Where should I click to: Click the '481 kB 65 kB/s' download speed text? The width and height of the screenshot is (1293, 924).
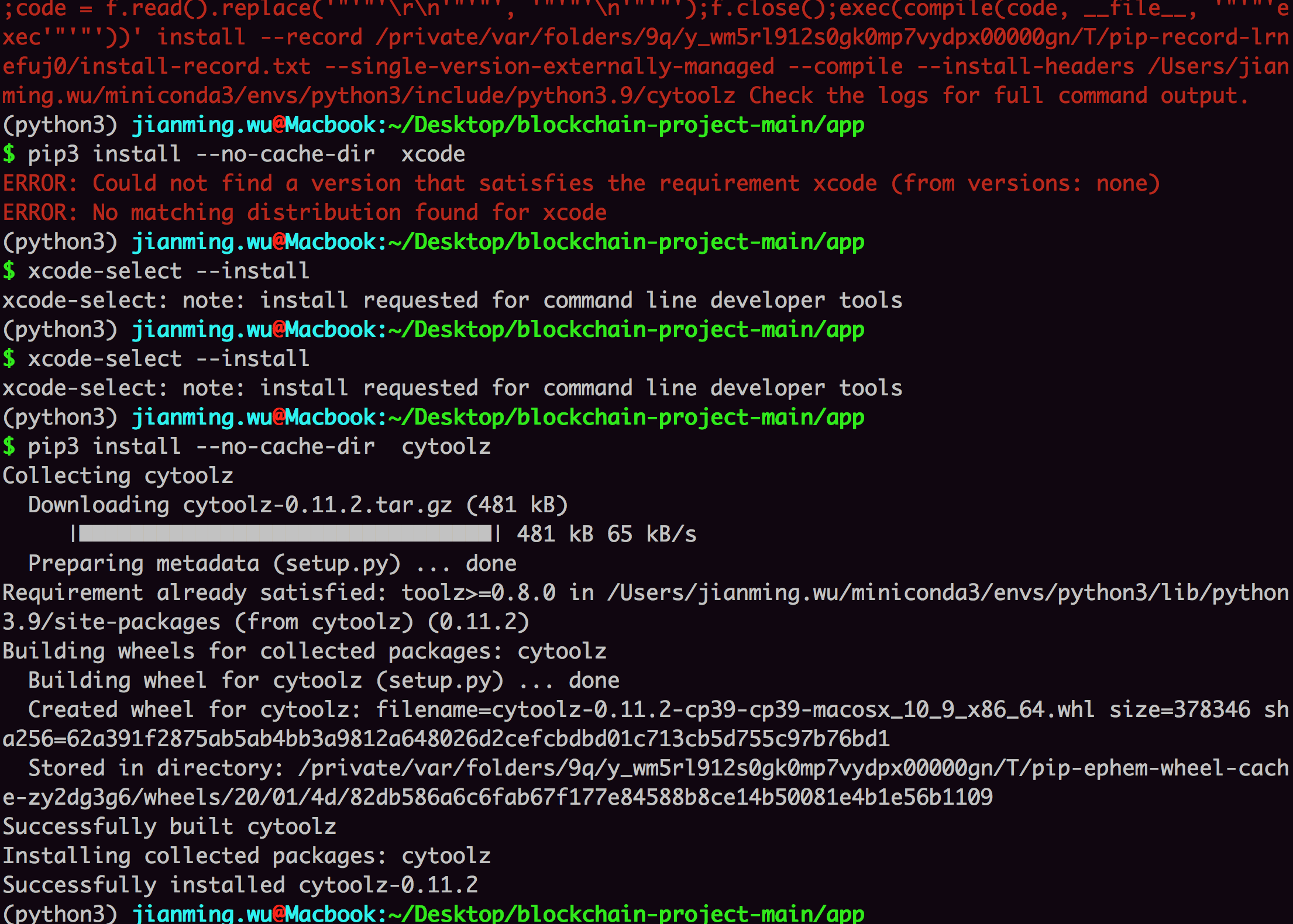(606, 535)
